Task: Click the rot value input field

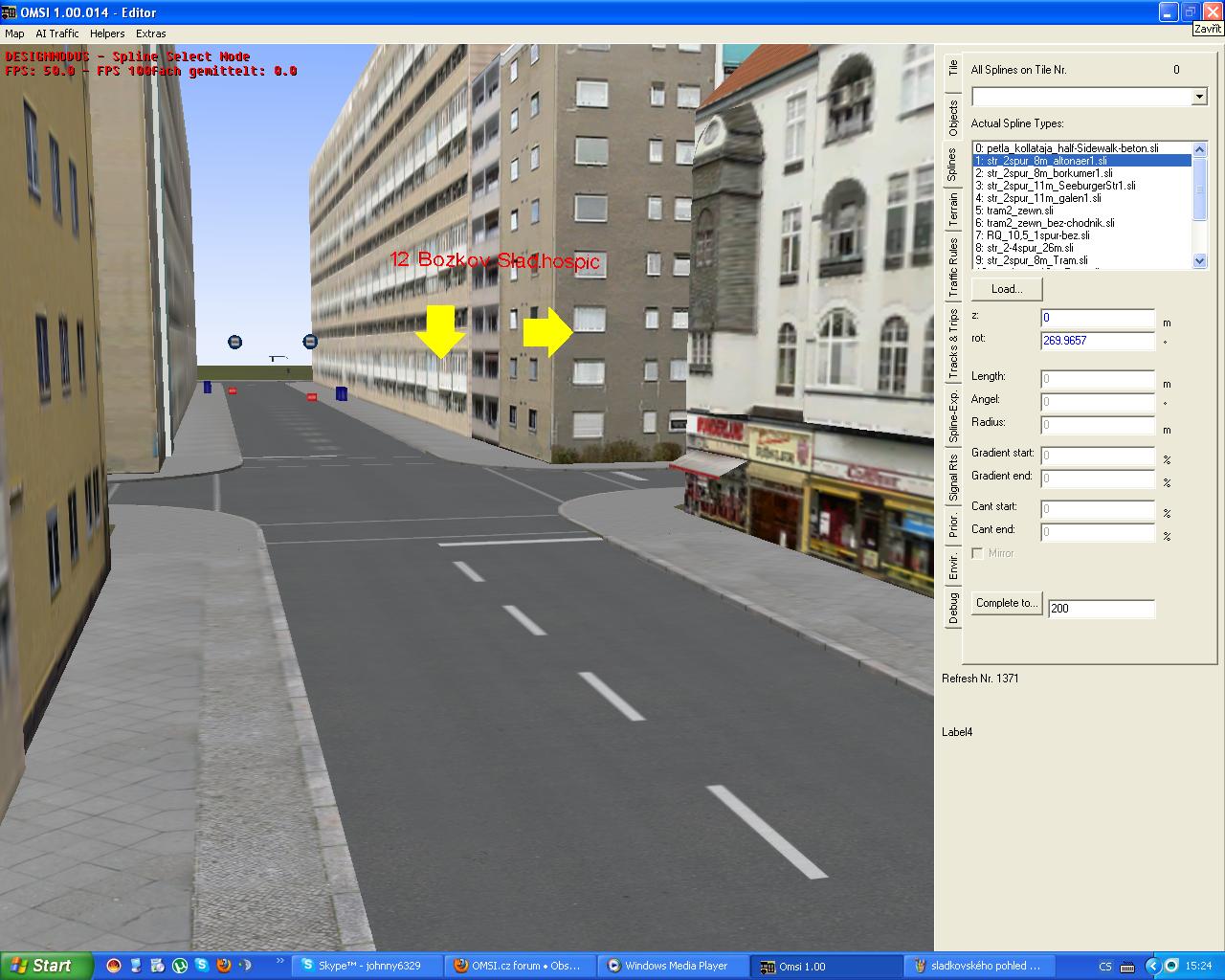Action: pos(1097,341)
